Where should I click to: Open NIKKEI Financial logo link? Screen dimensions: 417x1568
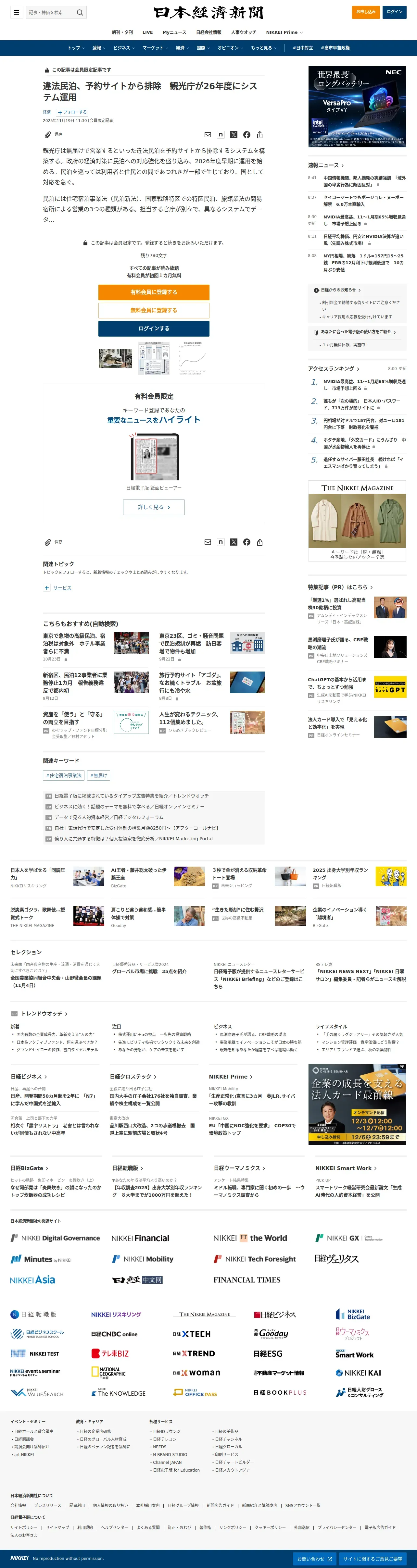click(141, 1238)
